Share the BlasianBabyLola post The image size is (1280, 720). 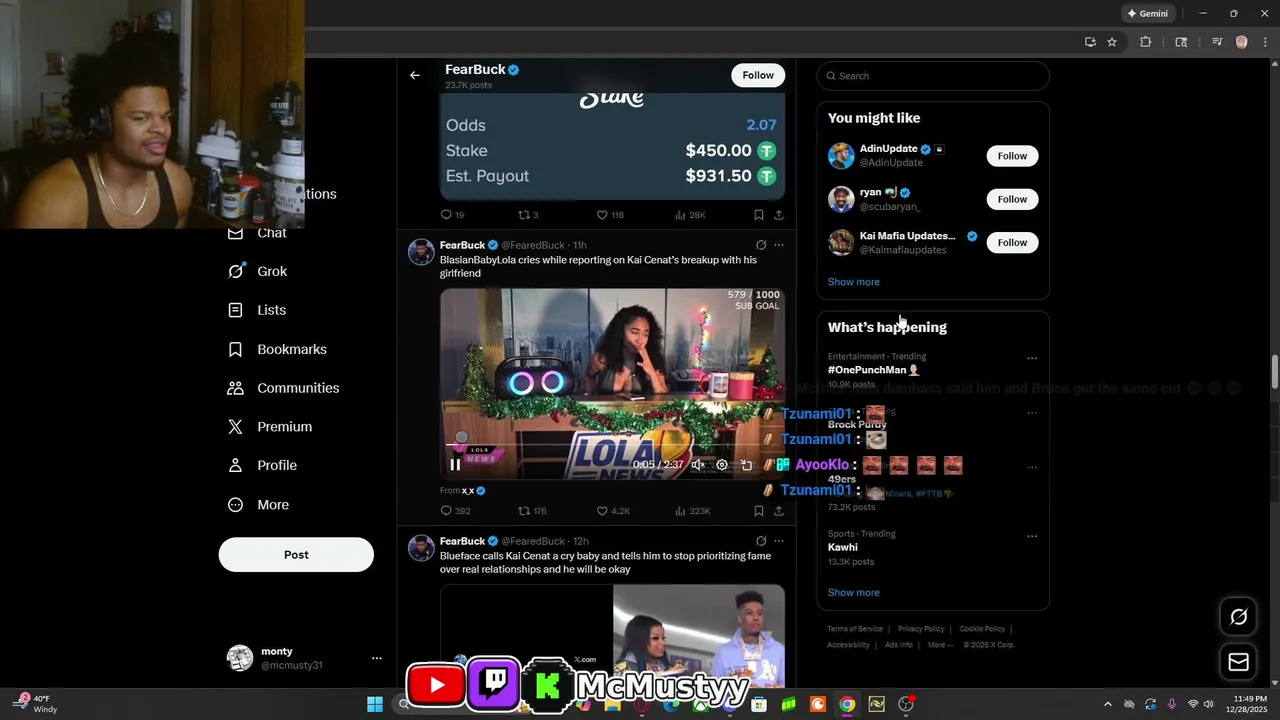pyautogui.click(x=779, y=511)
